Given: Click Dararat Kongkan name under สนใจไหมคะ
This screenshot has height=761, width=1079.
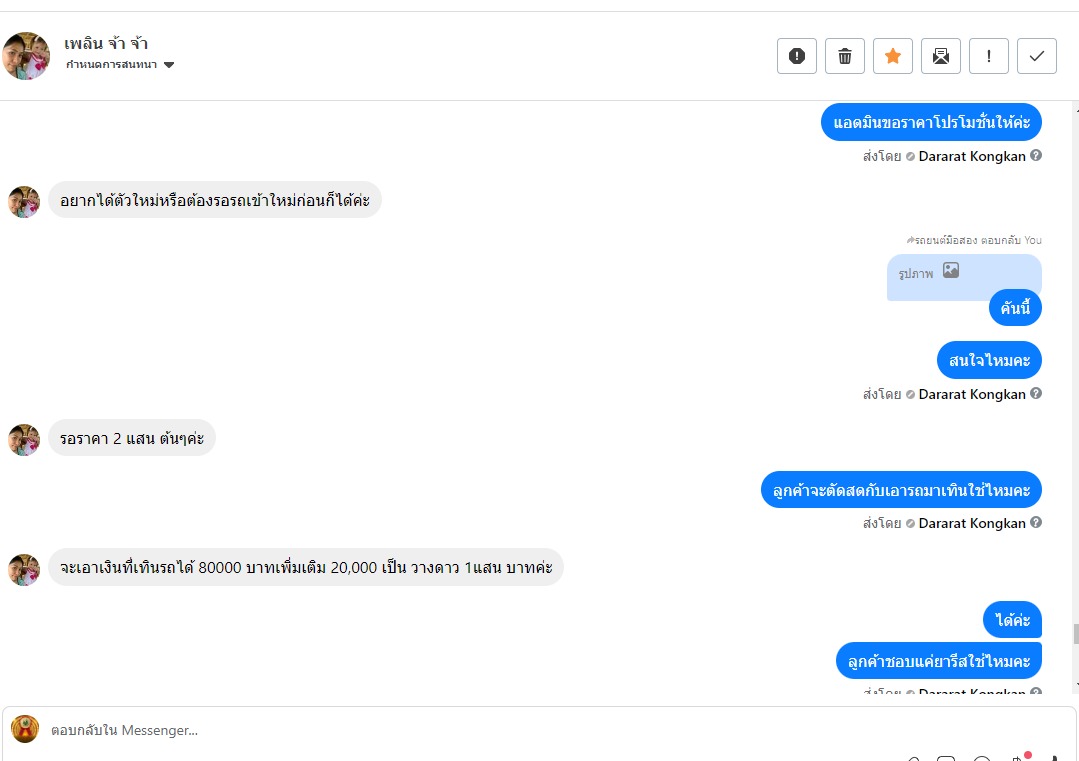Looking at the screenshot, I should 972,394.
